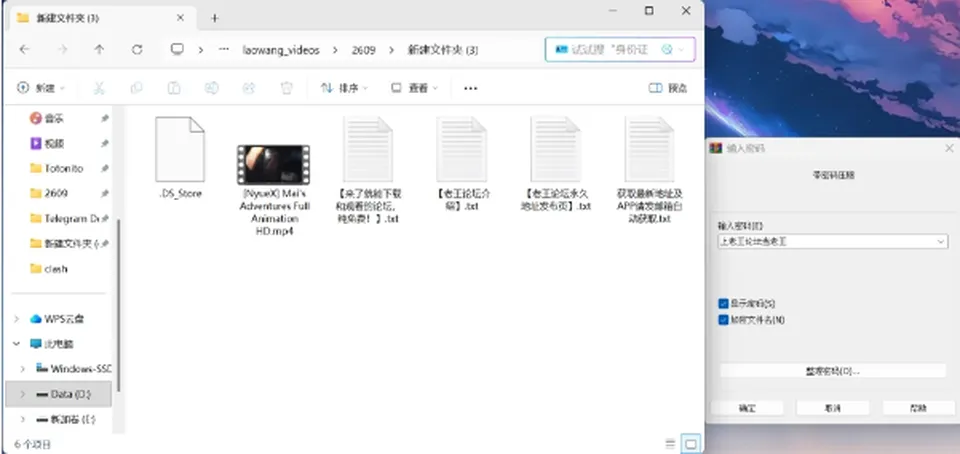Close the 新建文件夹 (3) Explorer tab

180,18
